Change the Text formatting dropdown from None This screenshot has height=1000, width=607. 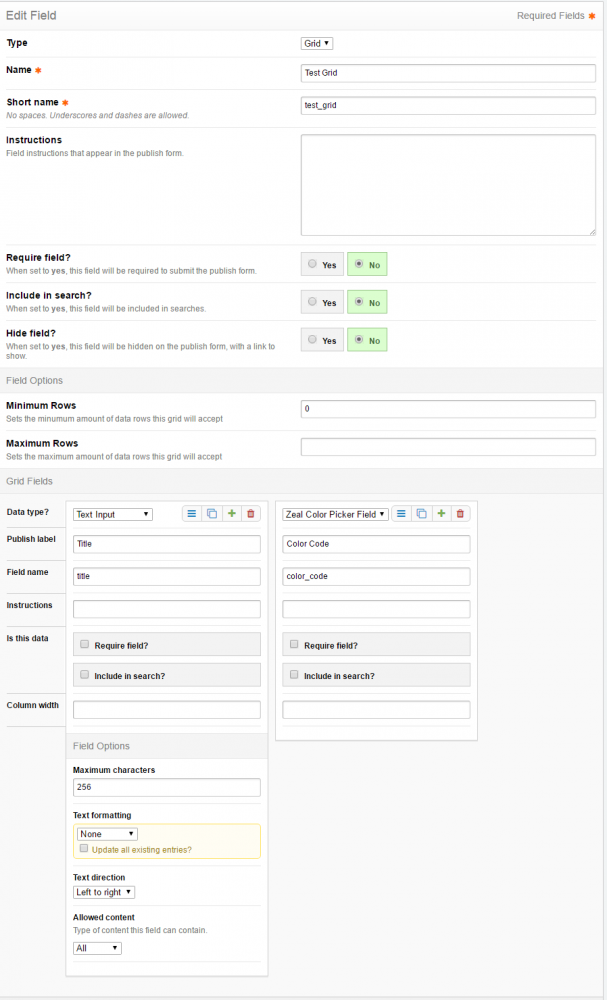(106, 833)
